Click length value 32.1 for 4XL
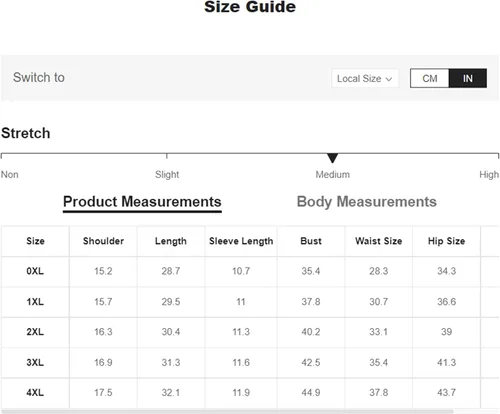 pyautogui.click(x=171, y=392)
